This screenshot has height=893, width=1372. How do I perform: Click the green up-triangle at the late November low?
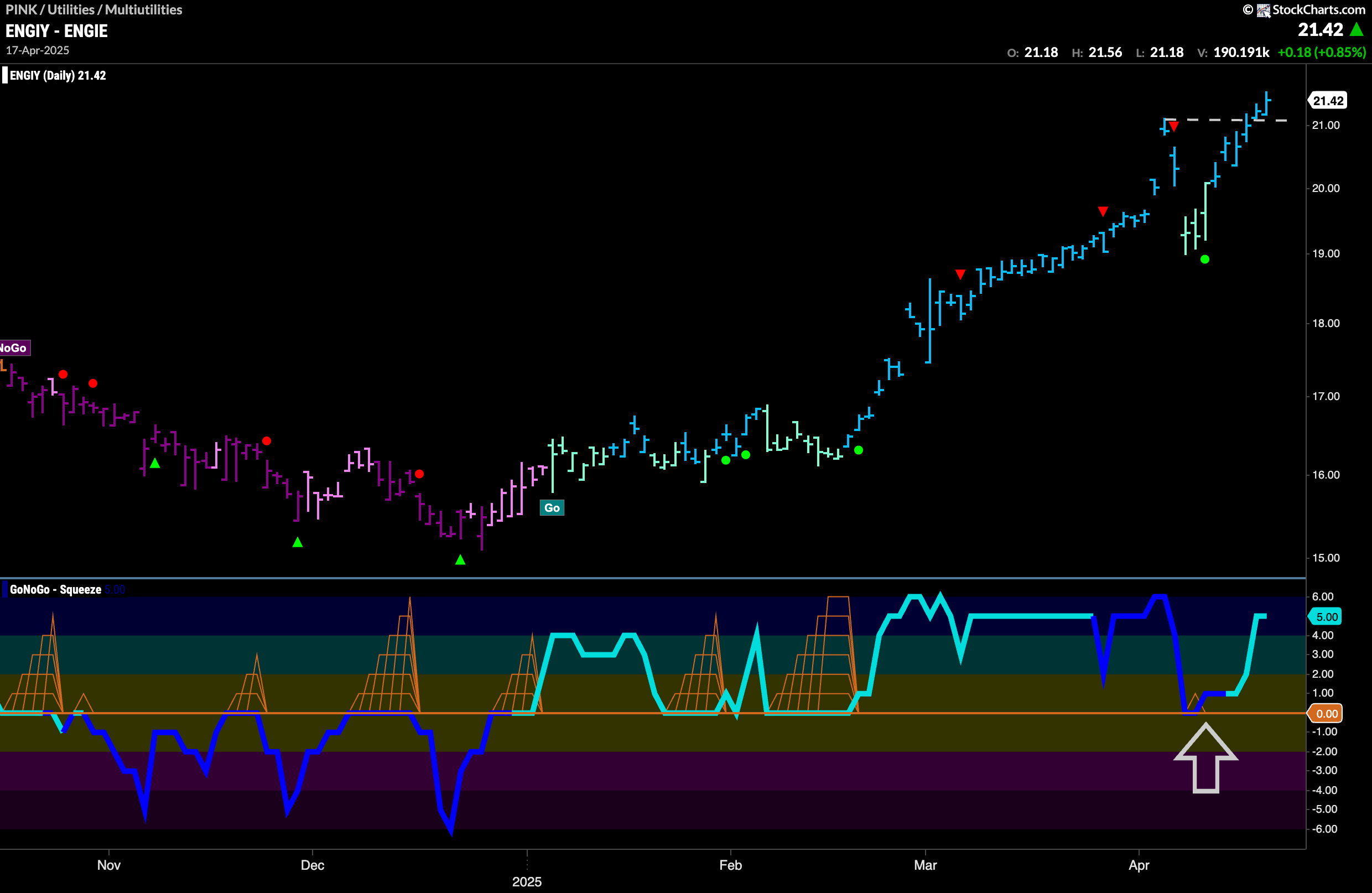point(298,542)
